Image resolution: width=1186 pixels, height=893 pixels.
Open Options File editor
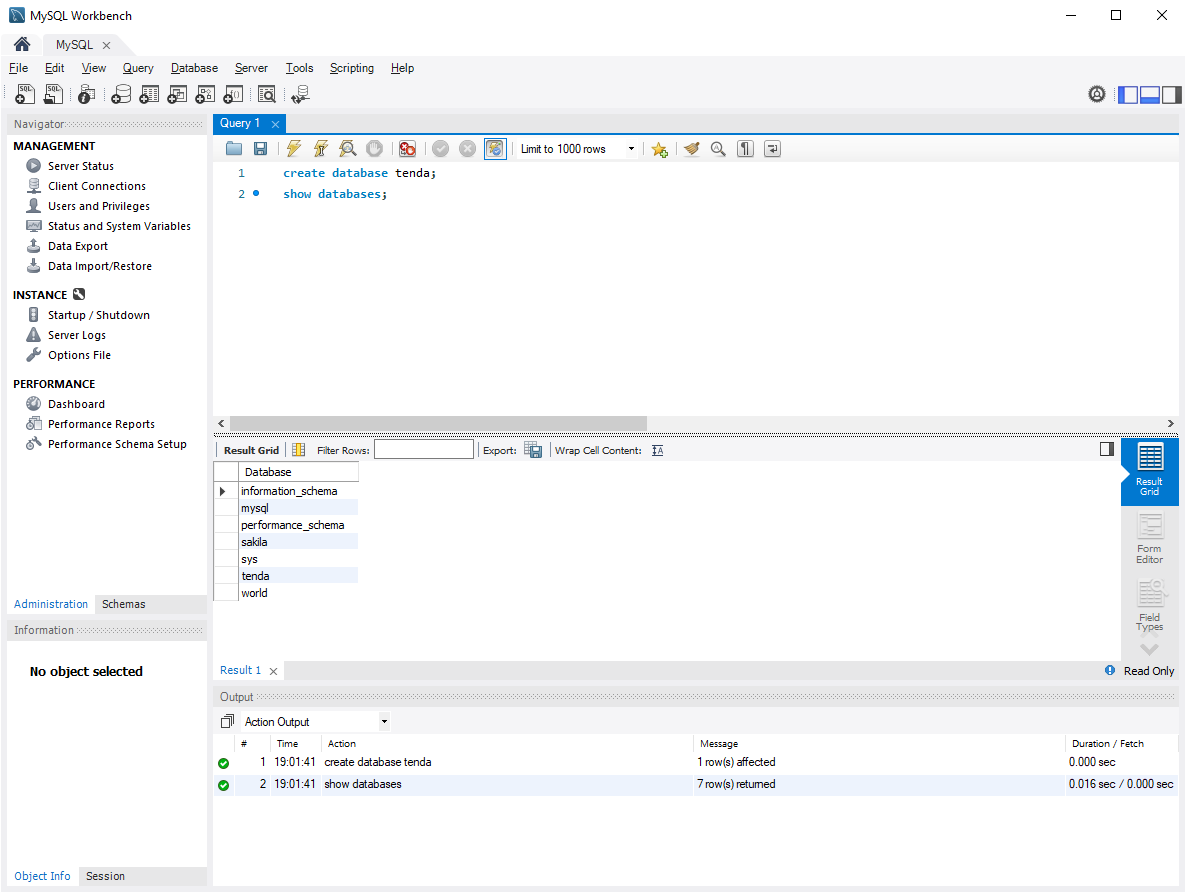[x=79, y=355]
